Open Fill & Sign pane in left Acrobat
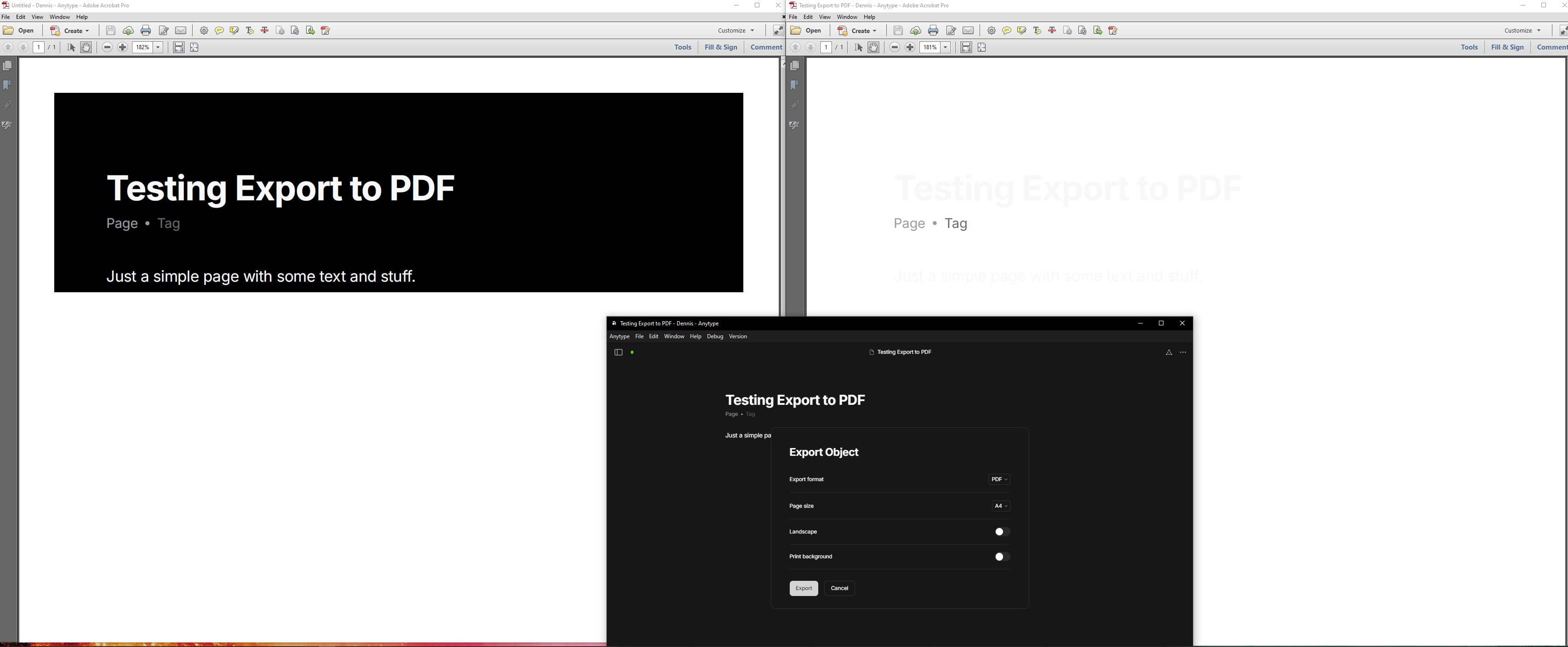 tap(721, 47)
